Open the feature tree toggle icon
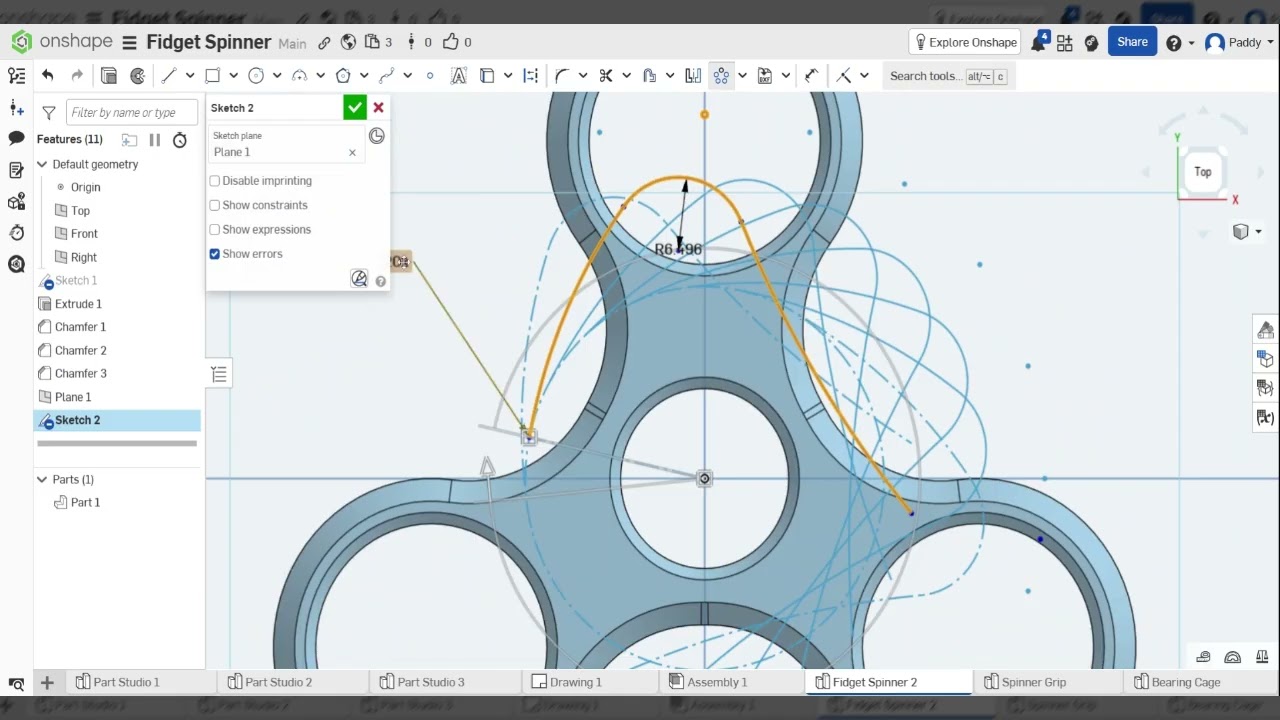Viewport: 1280px width, 720px height. click(x=16, y=76)
